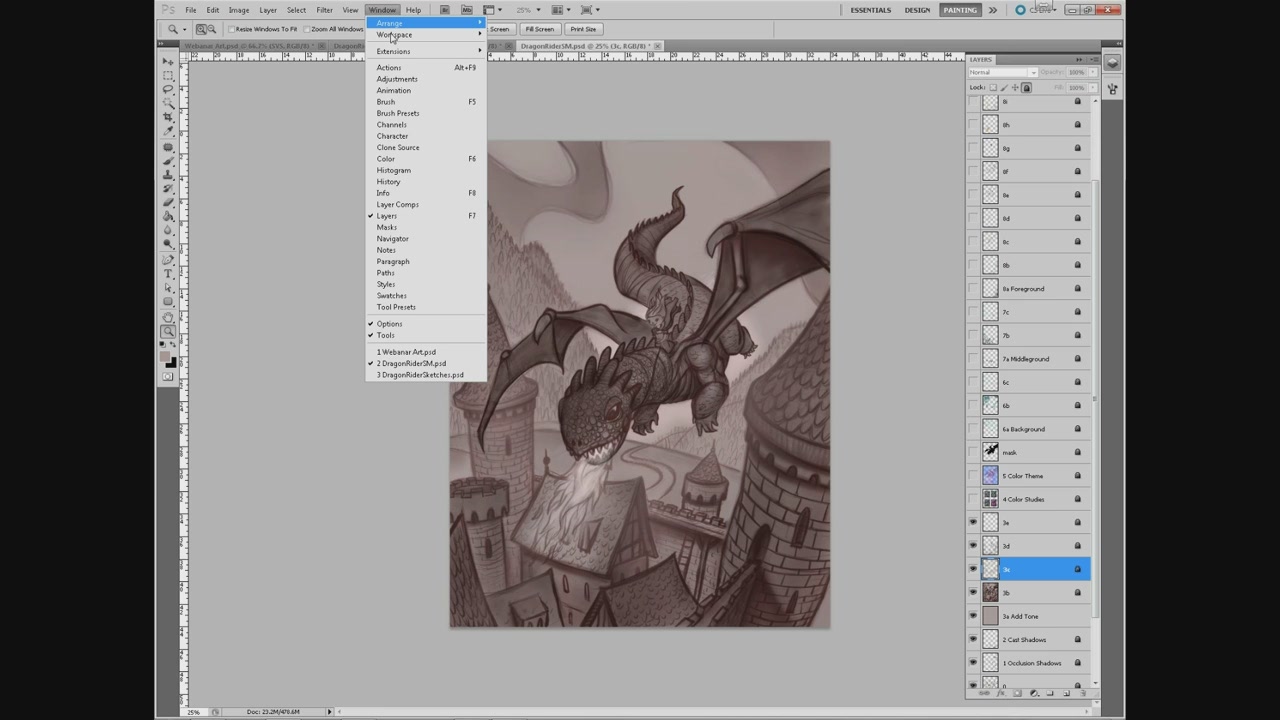Enable Resize Windows To Fit checkbox
Screen dimensions: 1280x720
pos(232,29)
